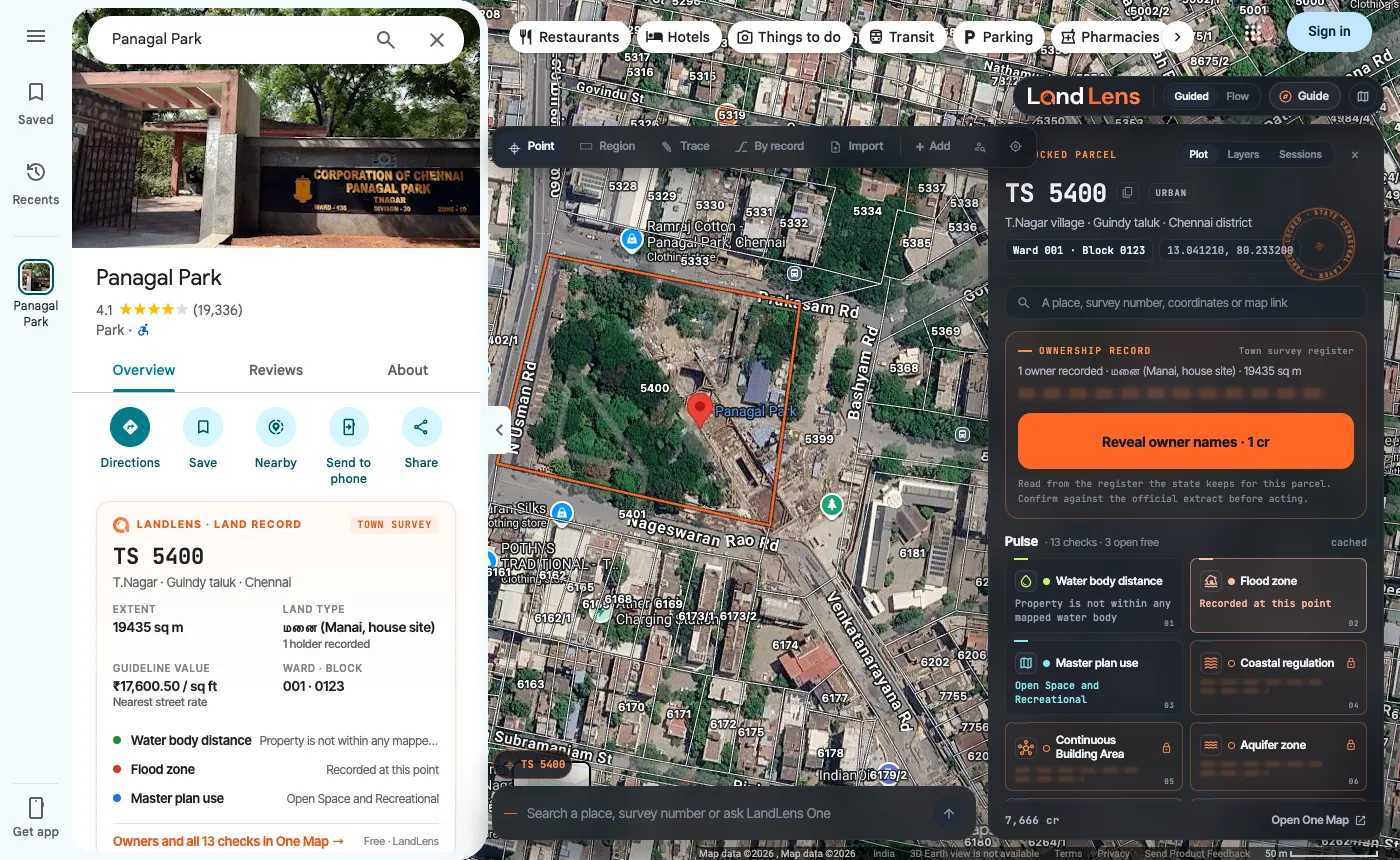This screenshot has height=860, width=1400.
Task: Open the One Map link
Action: (x=1318, y=820)
